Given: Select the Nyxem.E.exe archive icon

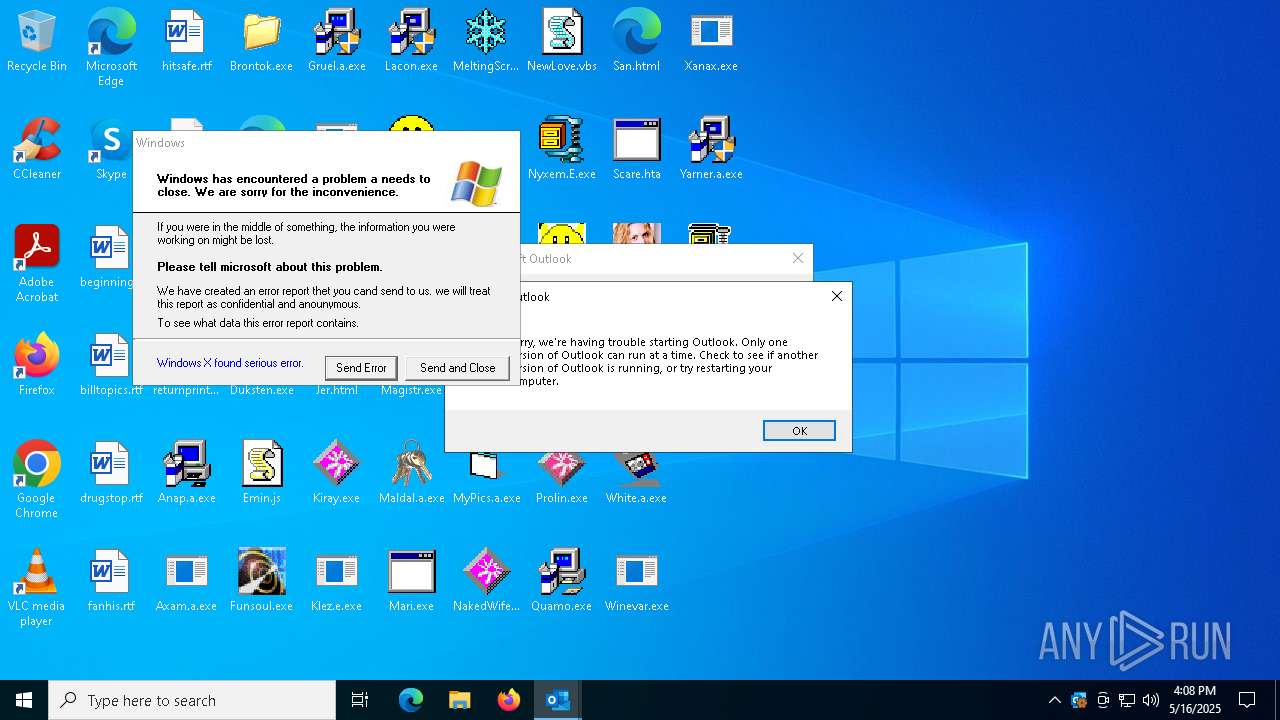Looking at the screenshot, I should click(x=561, y=149).
